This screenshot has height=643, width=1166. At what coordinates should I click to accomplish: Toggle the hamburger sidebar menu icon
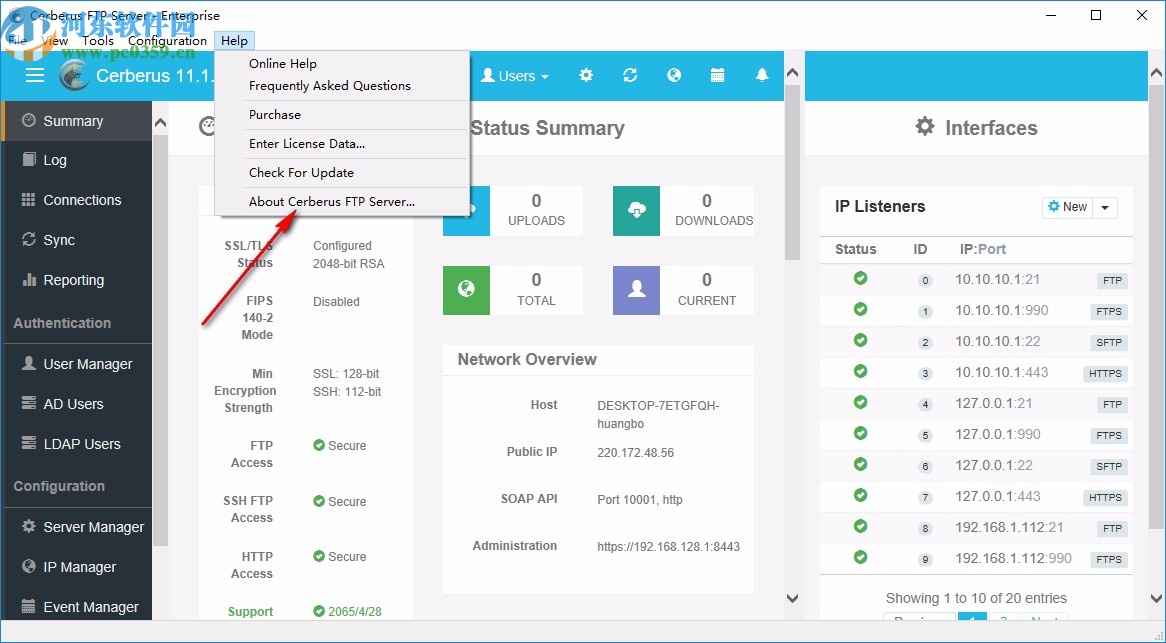(x=35, y=75)
